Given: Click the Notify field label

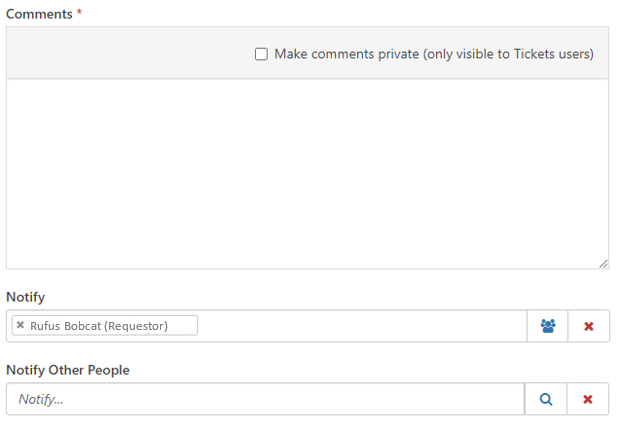Looking at the screenshot, I should (x=25, y=297).
